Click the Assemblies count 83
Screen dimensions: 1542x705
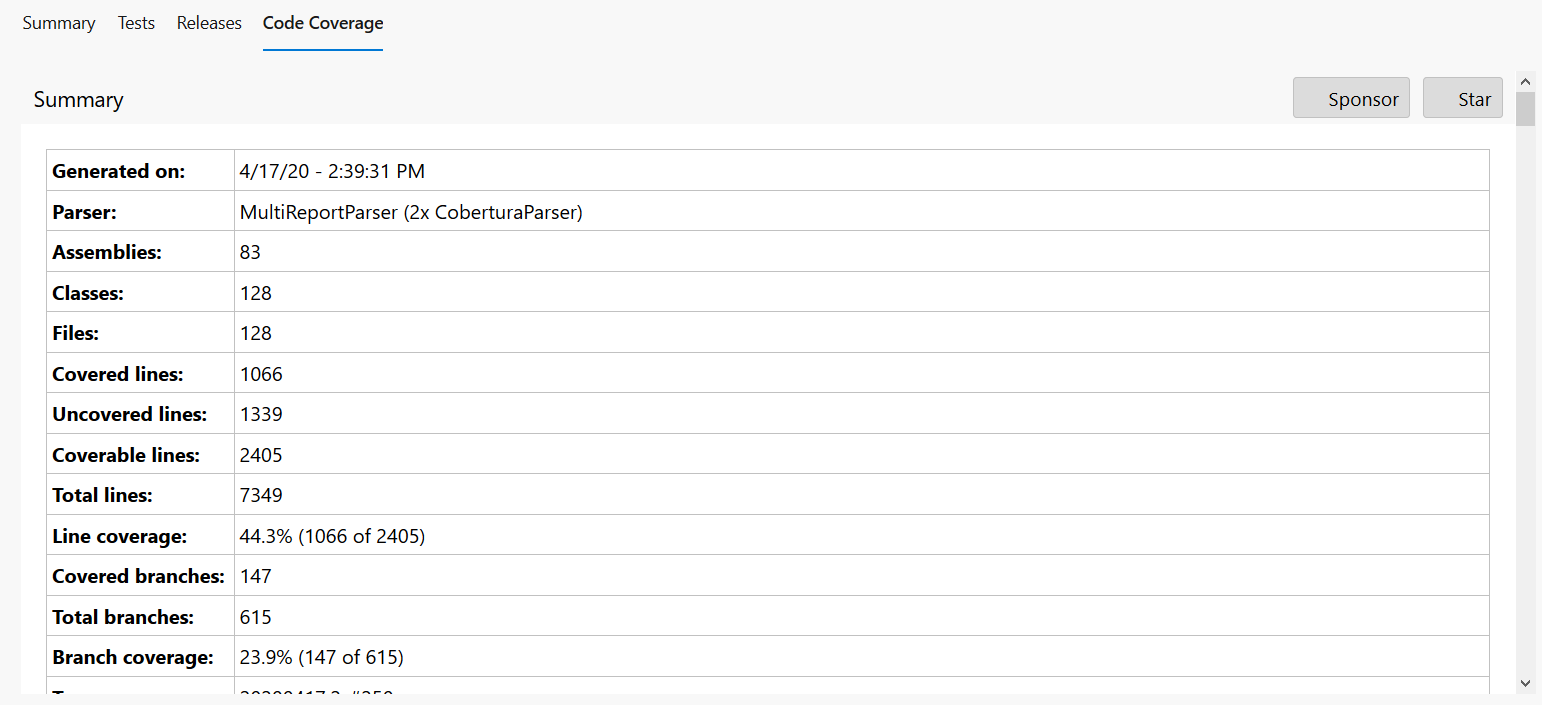[x=250, y=253]
